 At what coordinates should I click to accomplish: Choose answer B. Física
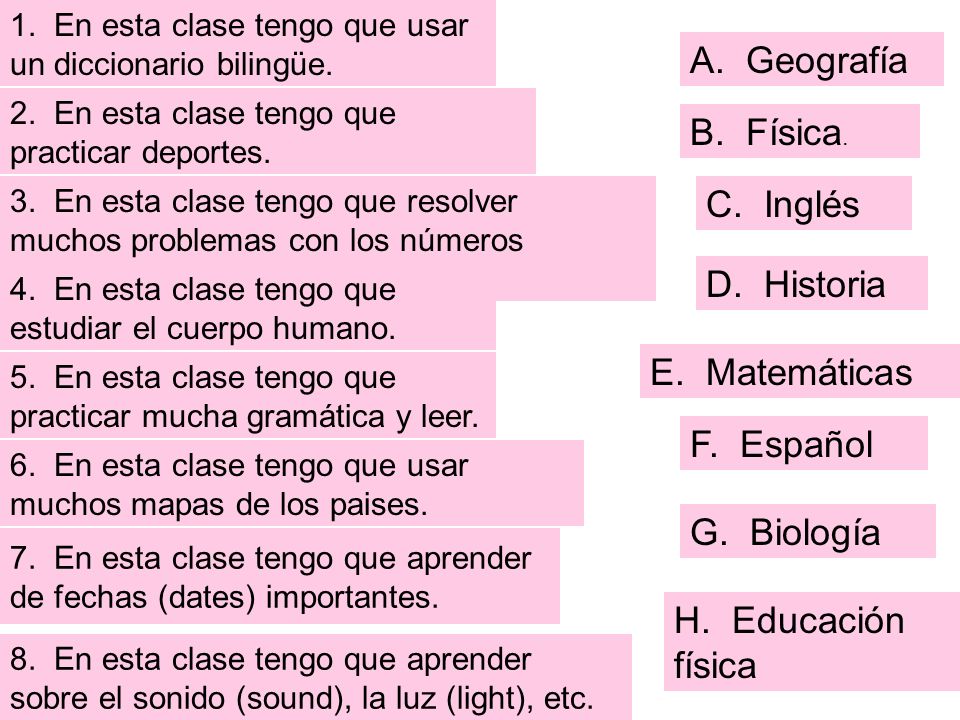800,131
